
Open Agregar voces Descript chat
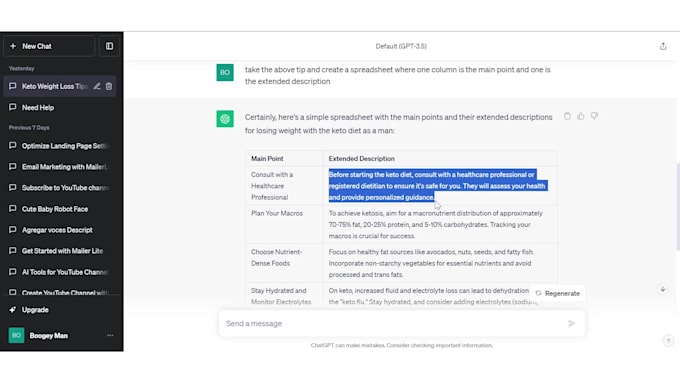[x=60, y=230]
